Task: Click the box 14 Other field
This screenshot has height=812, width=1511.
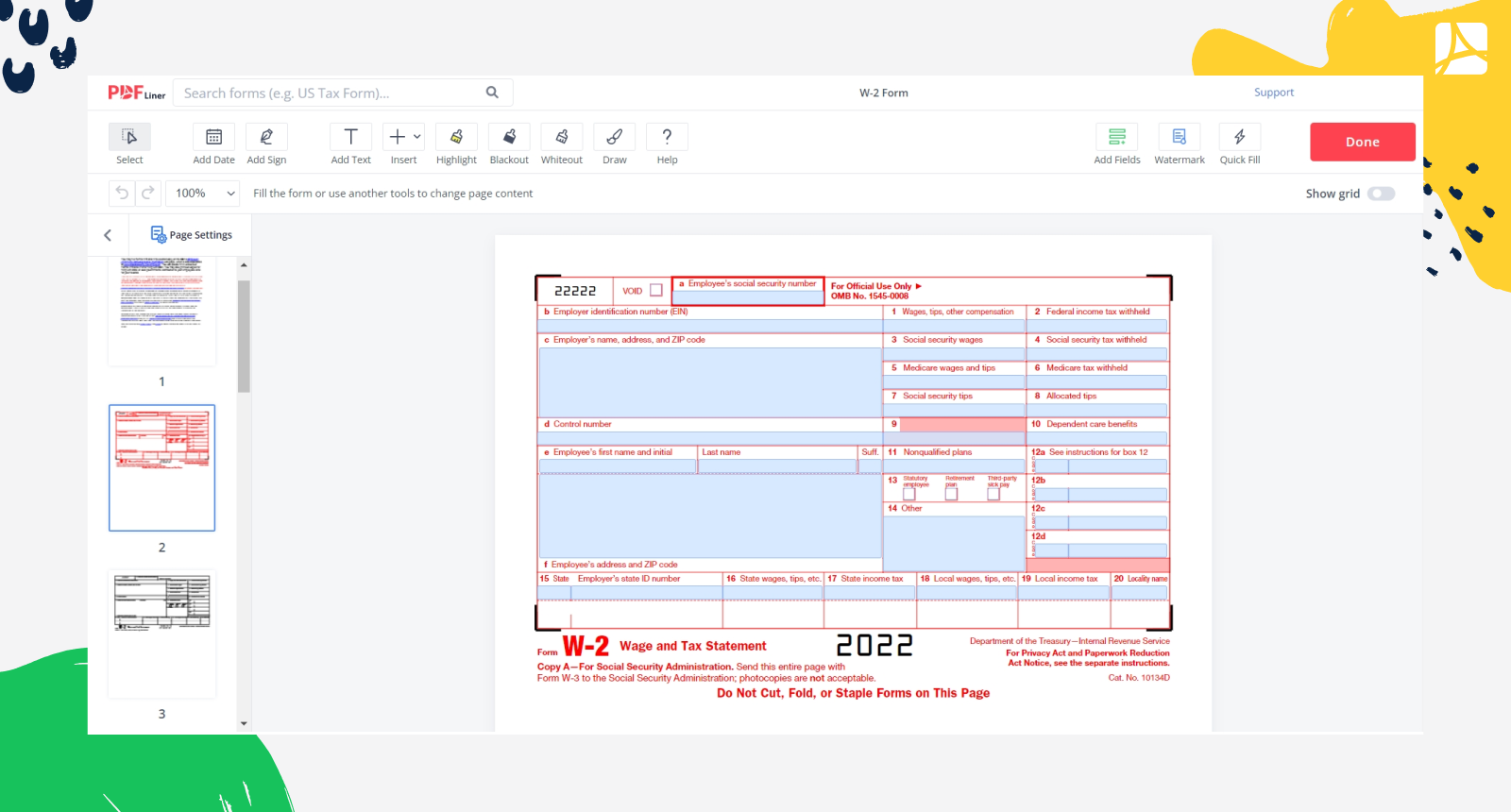Action: [x=955, y=543]
